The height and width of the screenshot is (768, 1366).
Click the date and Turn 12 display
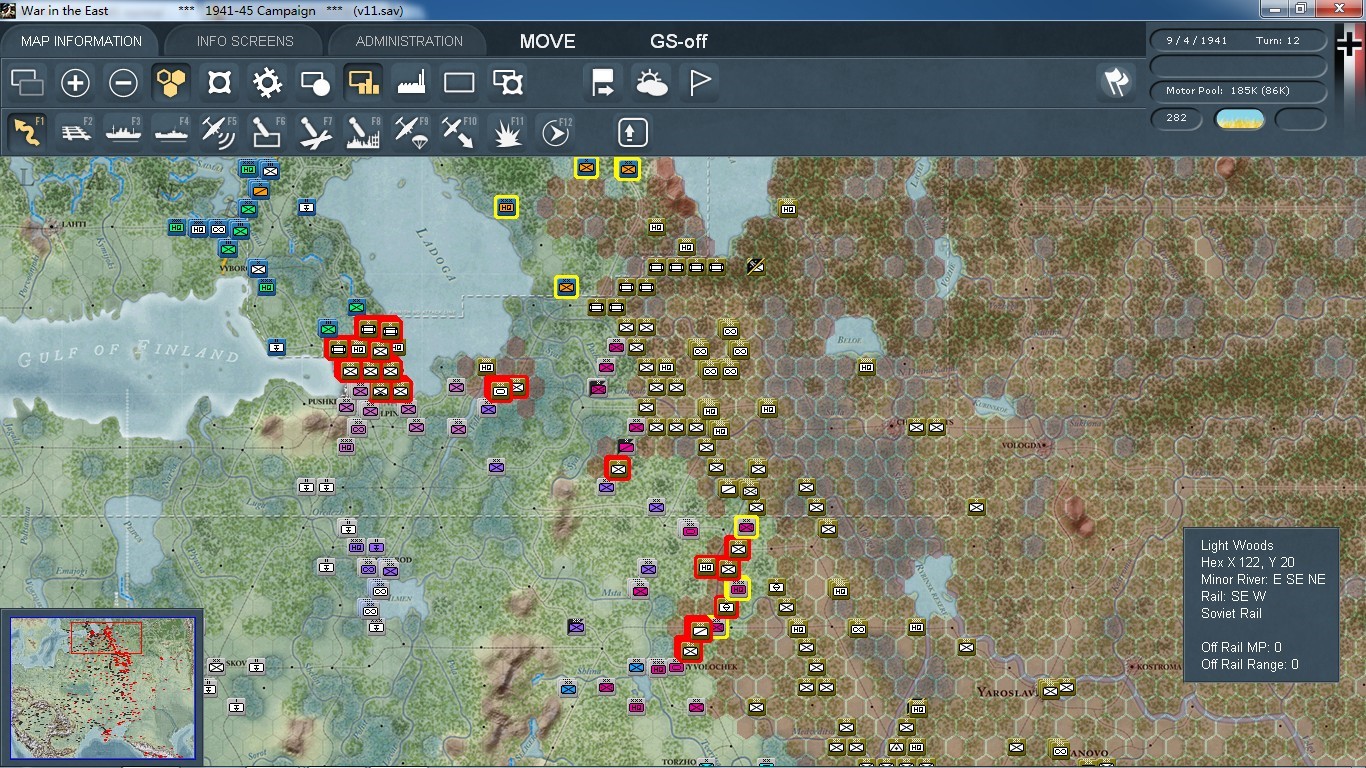1239,41
